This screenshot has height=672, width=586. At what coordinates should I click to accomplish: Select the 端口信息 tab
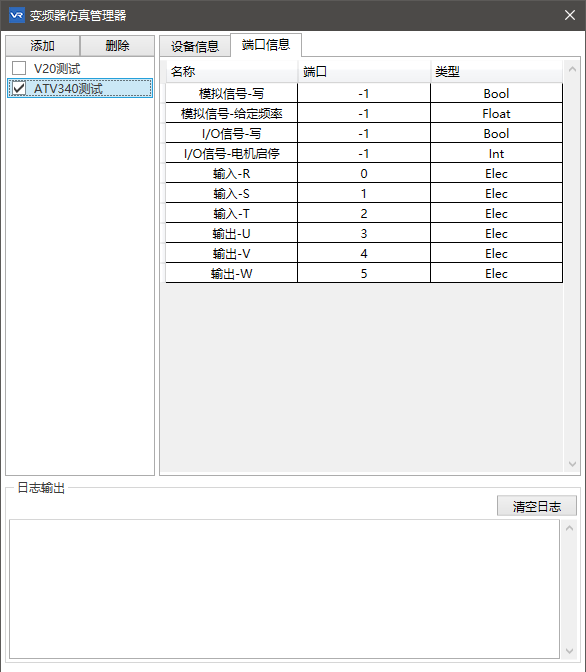(x=266, y=45)
